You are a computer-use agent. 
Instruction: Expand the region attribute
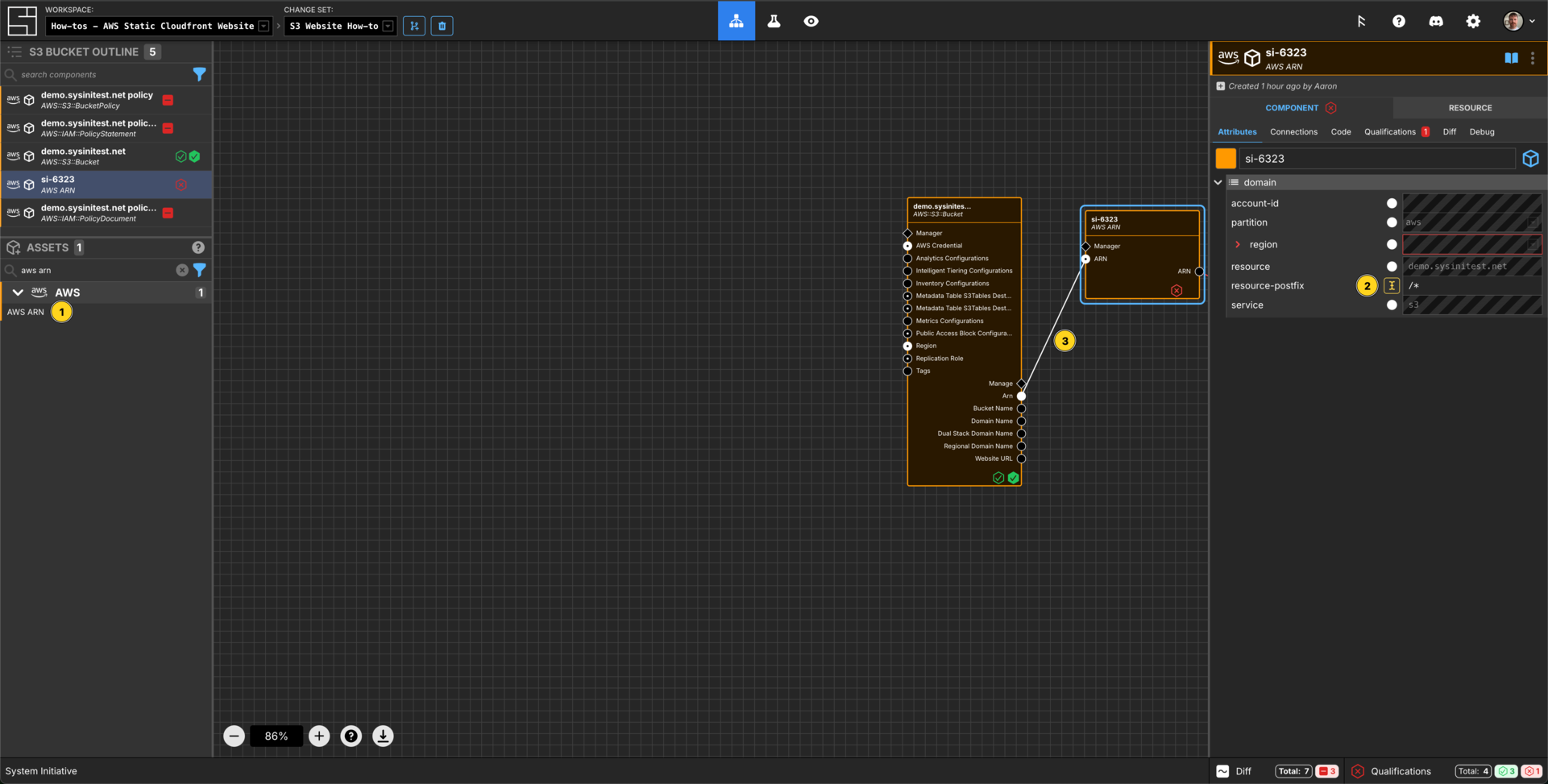1238,244
